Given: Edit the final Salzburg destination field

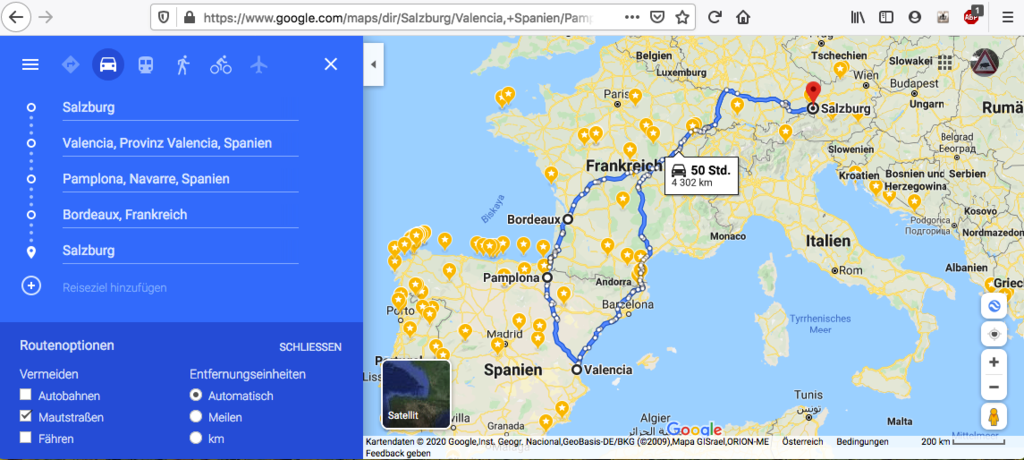Looking at the screenshot, I should [x=180, y=250].
